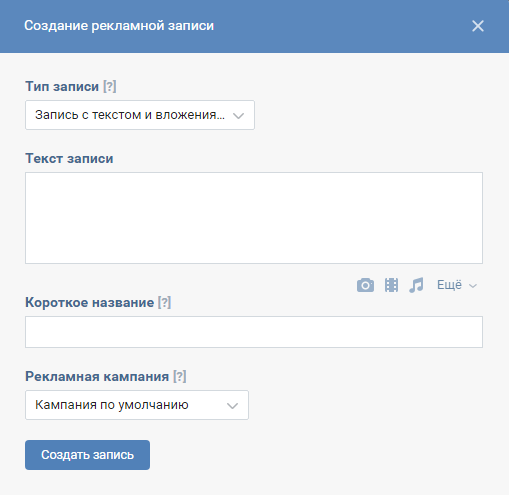Image resolution: width=509 pixels, height=495 pixels.
Task: Open the Запись с текстом и вложения dropdown
Action: (140, 115)
